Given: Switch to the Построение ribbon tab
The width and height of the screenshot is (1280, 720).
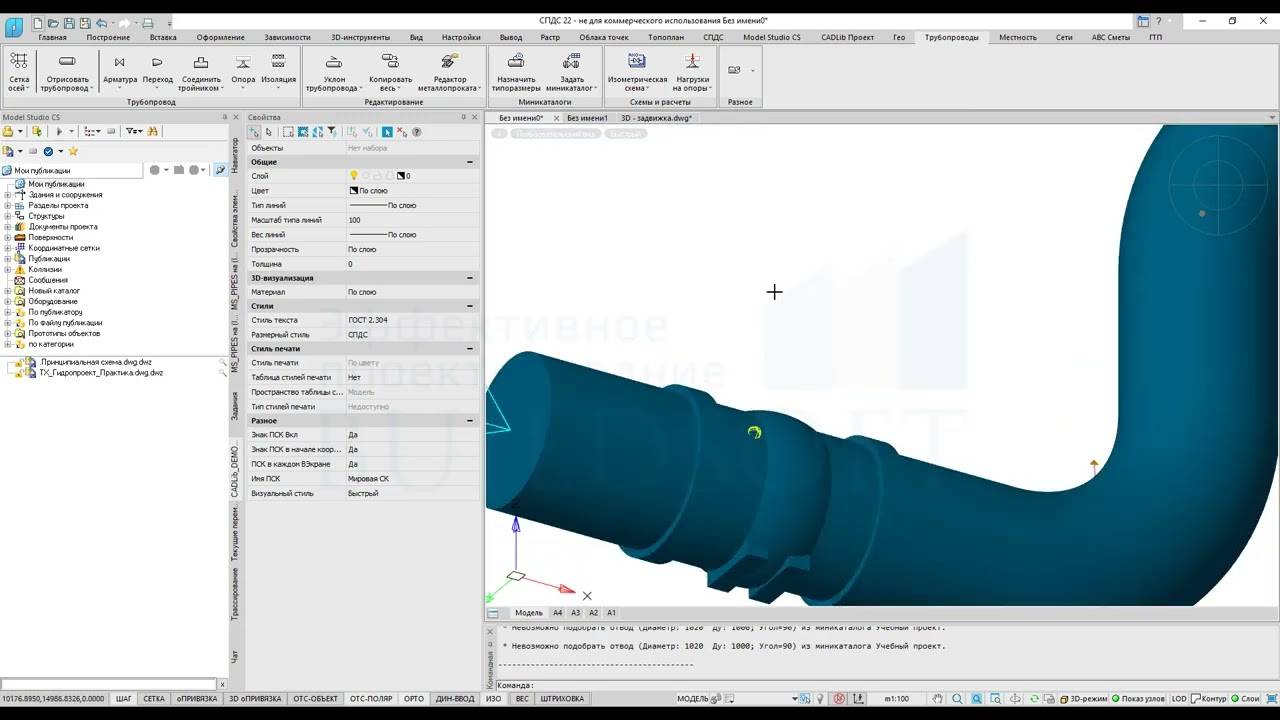Looking at the screenshot, I should [x=108, y=37].
